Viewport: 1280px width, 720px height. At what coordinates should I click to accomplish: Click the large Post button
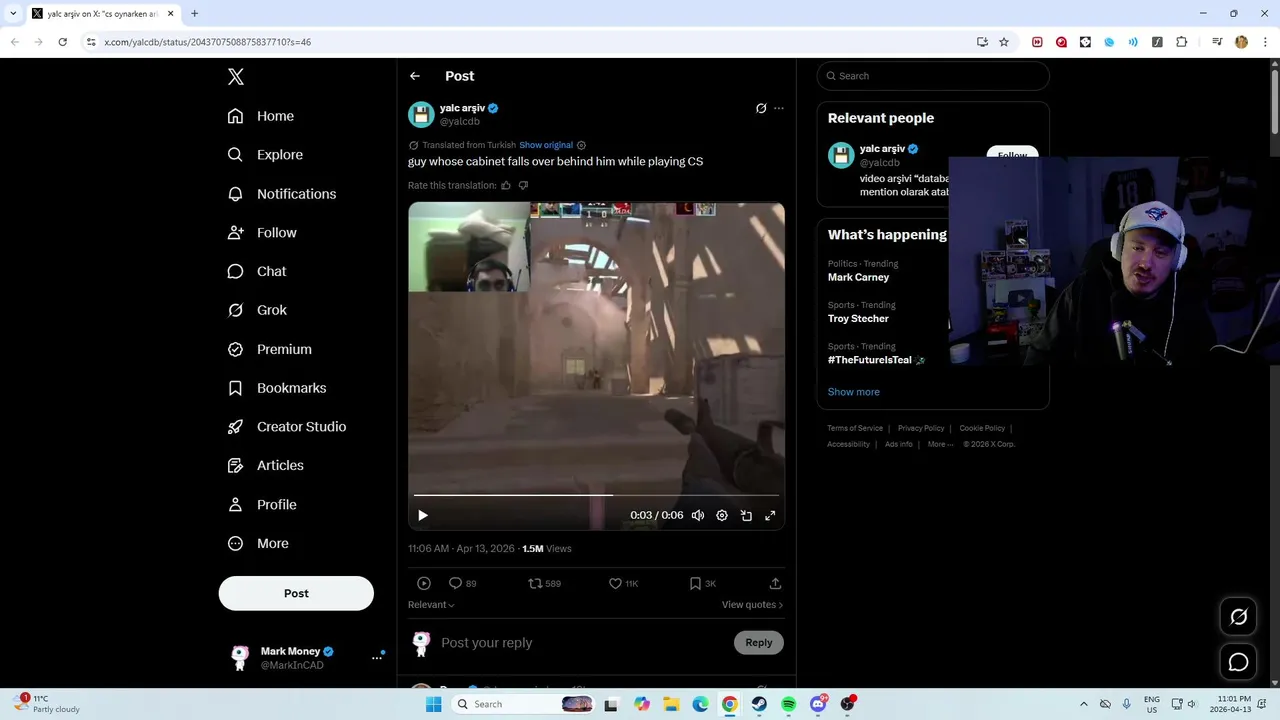tap(296, 593)
